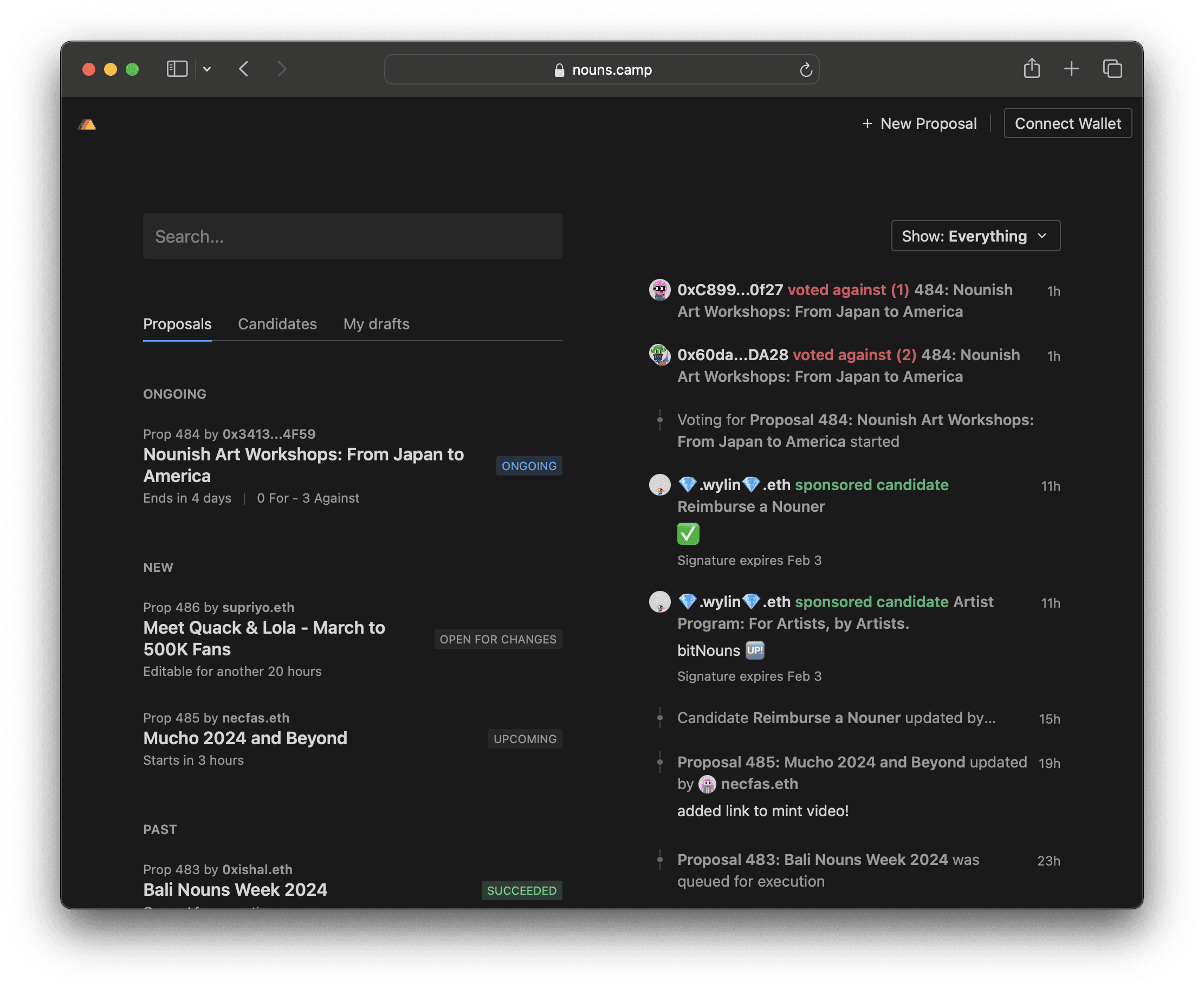
Task: Click the Connect Wallet button
Action: click(x=1067, y=123)
